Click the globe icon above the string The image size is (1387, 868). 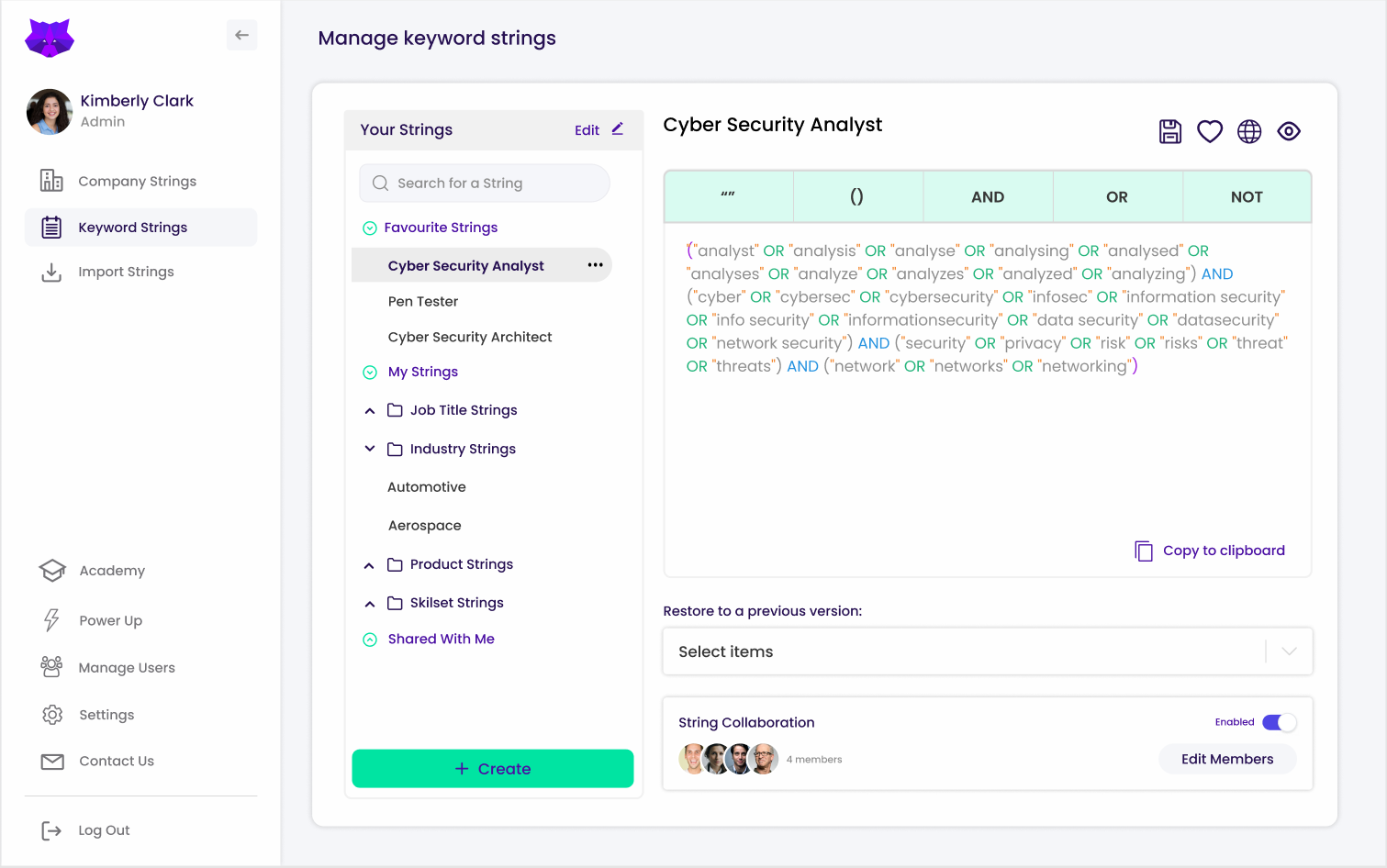click(1248, 132)
